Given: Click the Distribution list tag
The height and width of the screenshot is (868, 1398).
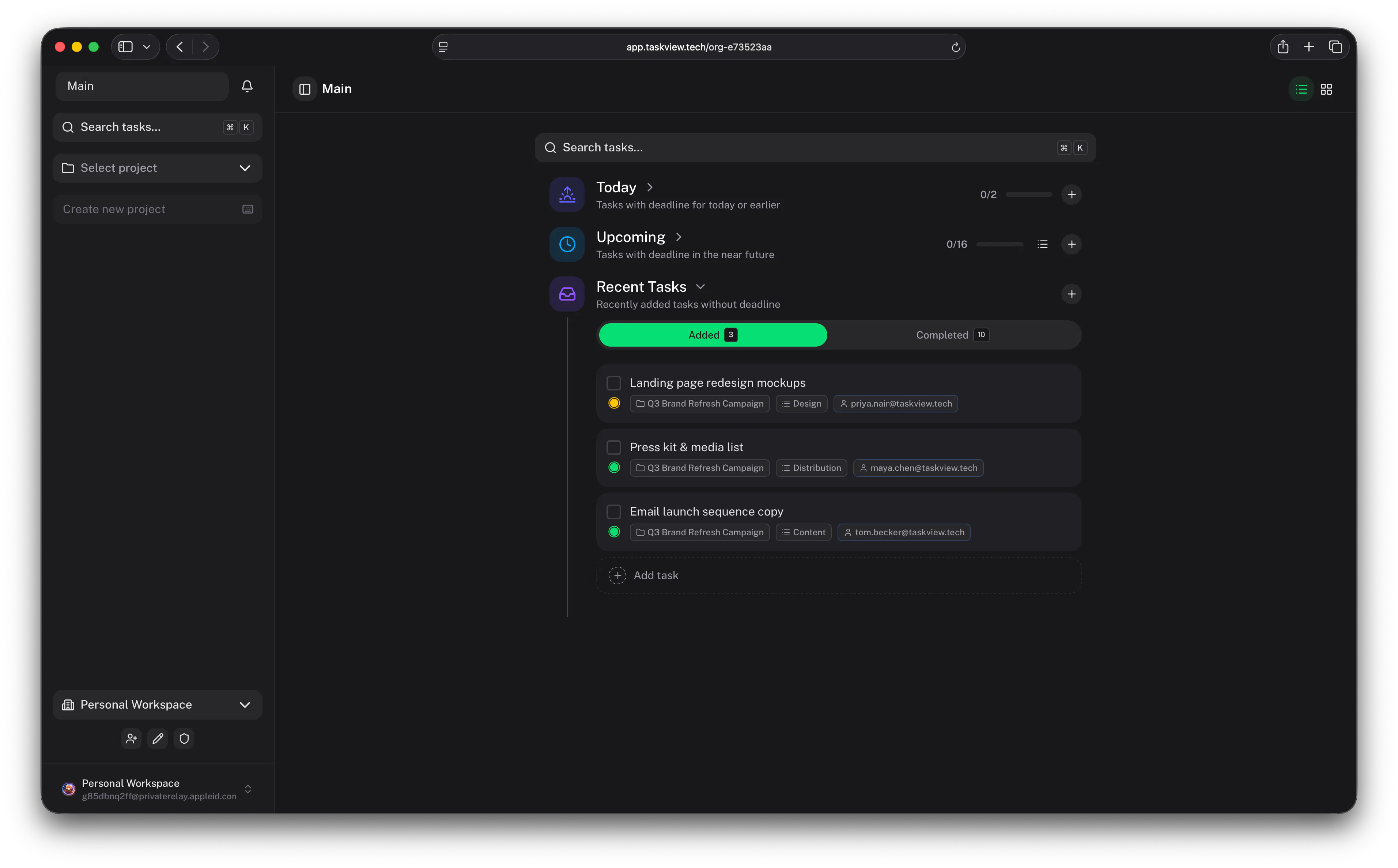Looking at the screenshot, I should tap(811, 468).
